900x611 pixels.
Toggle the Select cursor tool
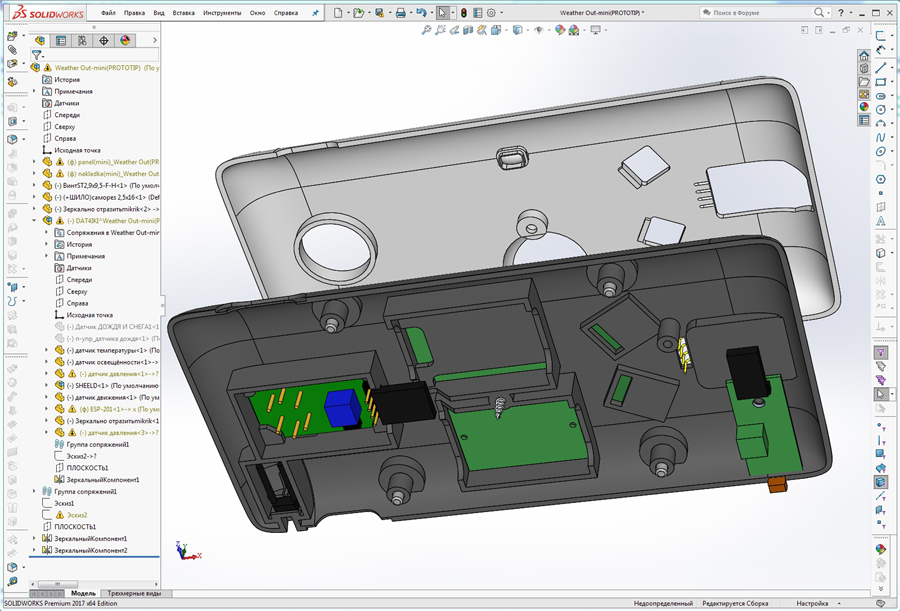pos(442,13)
